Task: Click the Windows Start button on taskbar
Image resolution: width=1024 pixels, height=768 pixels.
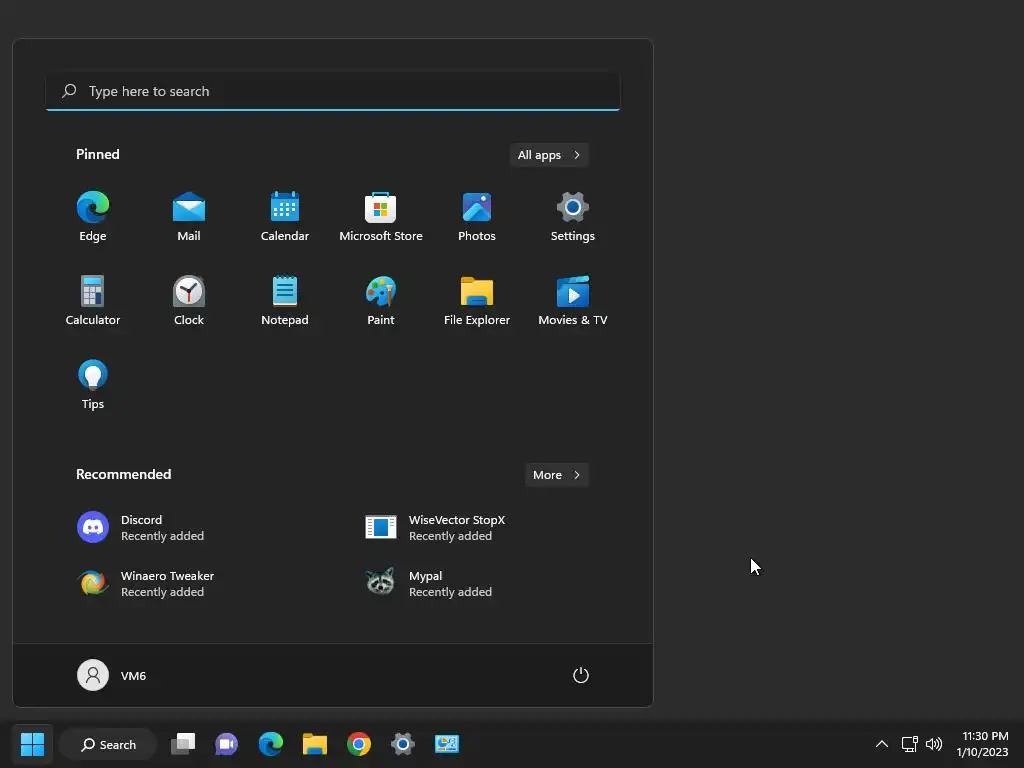Action: (x=32, y=744)
